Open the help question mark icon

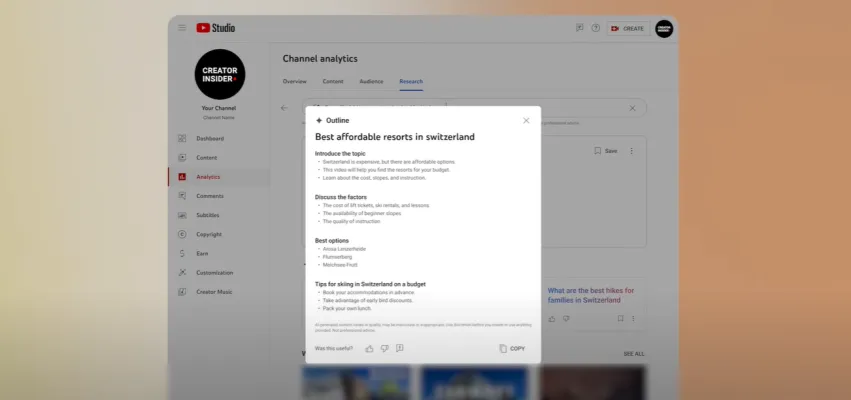point(596,28)
